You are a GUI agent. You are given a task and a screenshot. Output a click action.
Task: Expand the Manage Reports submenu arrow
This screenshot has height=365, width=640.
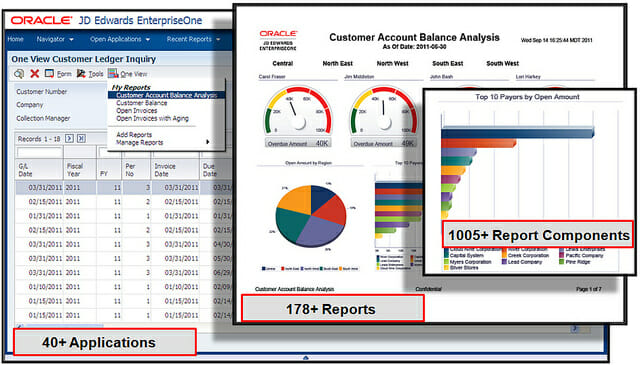[x=208, y=142]
